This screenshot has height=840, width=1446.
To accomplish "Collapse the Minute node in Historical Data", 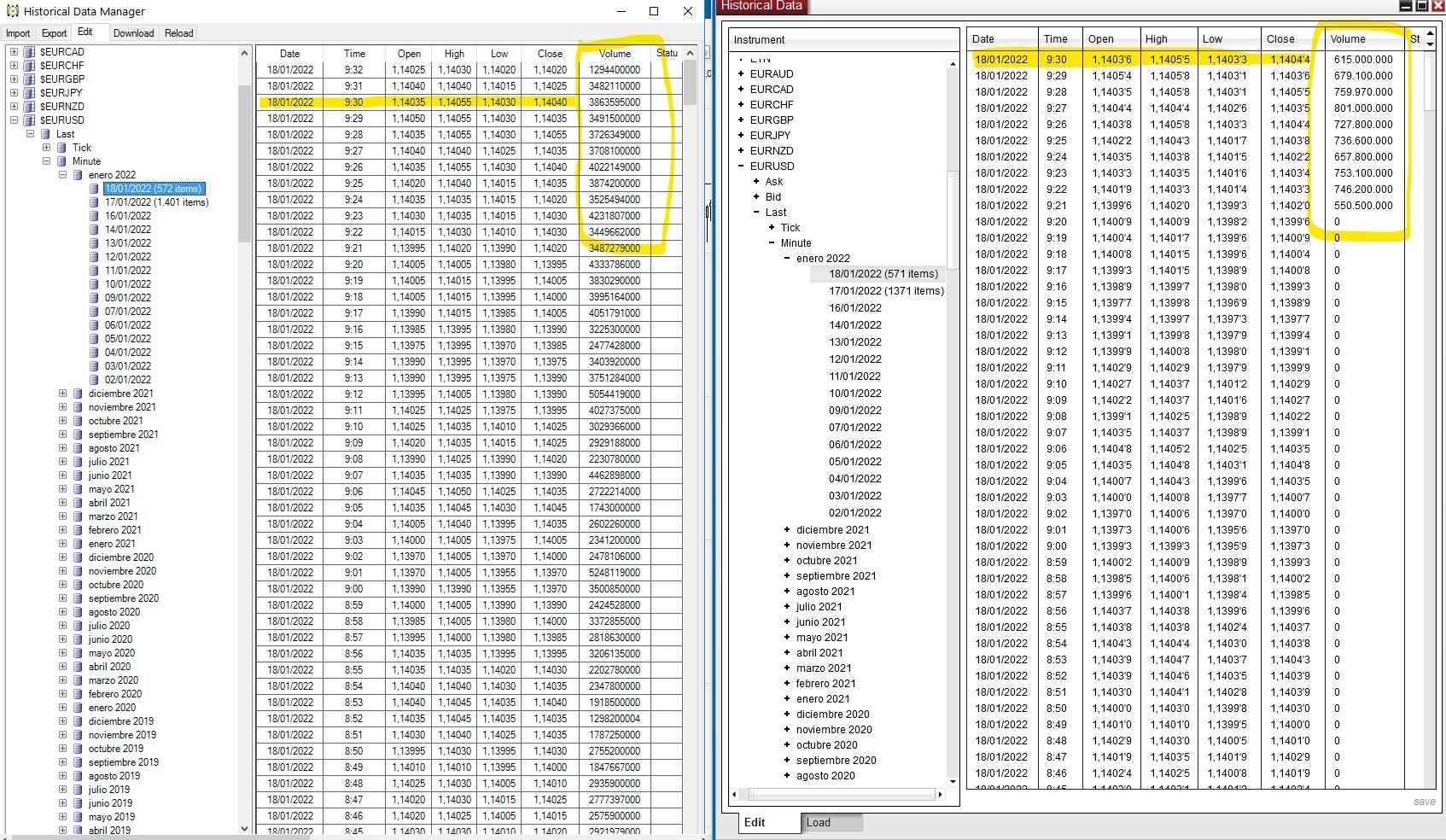I will pyautogui.click(x=772, y=243).
